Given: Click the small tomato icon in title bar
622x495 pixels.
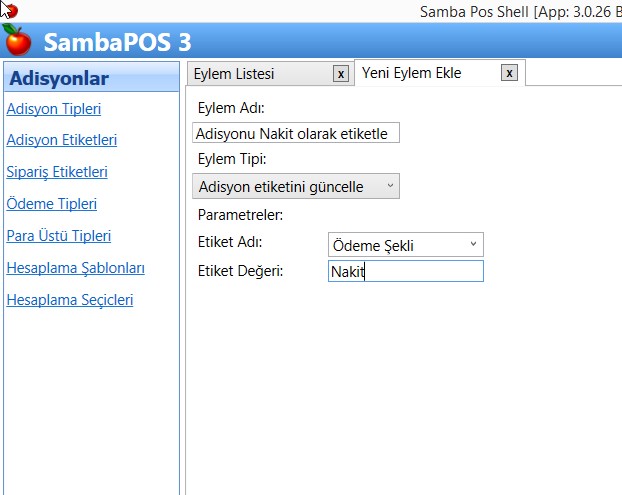Looking at the screenshot, I should click(x=10, y=10).
